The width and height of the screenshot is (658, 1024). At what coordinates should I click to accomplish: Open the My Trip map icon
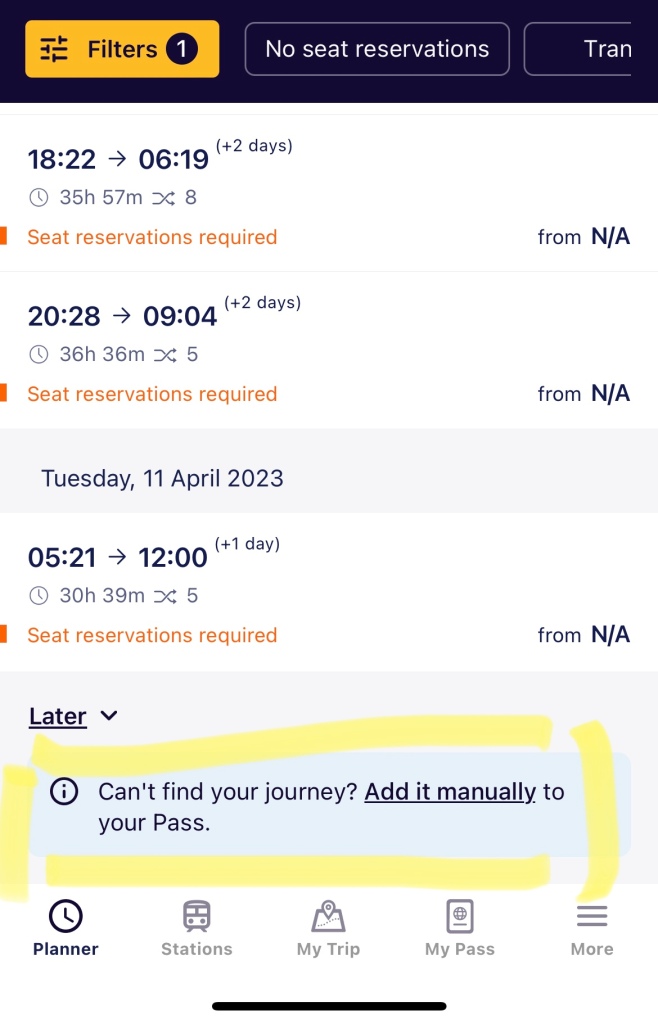pyautogui.click(x=328, y=916)
